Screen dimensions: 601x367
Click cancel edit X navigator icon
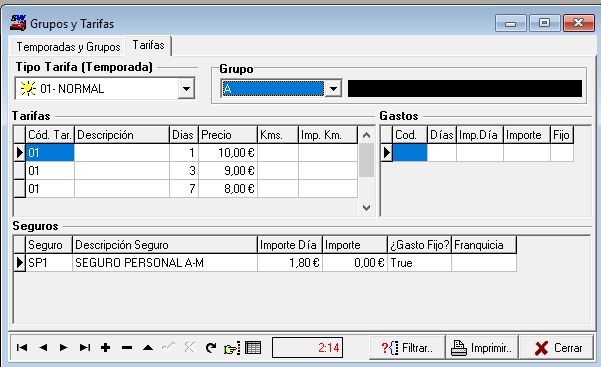(189, 348)
